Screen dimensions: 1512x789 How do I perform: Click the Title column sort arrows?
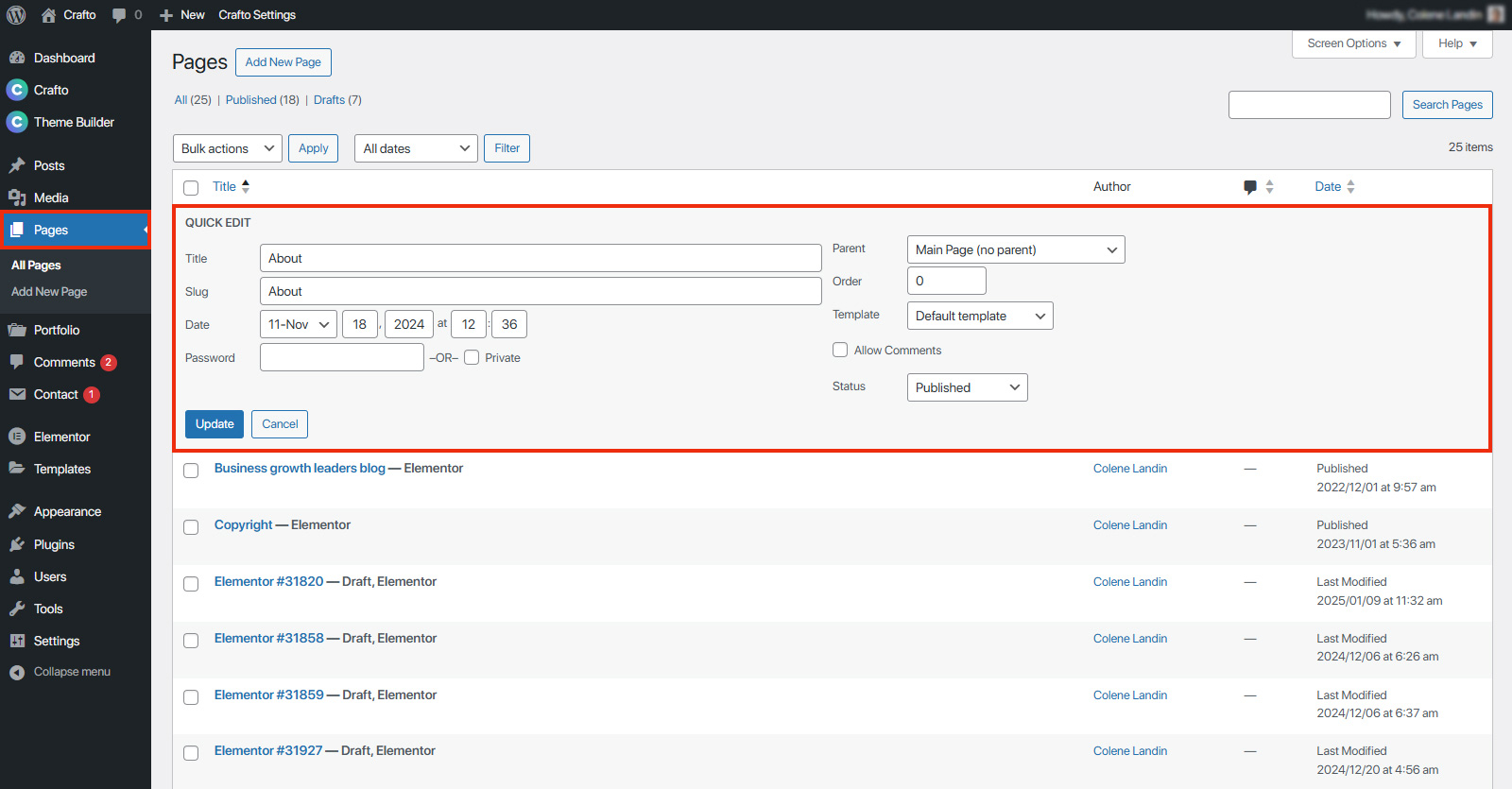tap(246, 186)
